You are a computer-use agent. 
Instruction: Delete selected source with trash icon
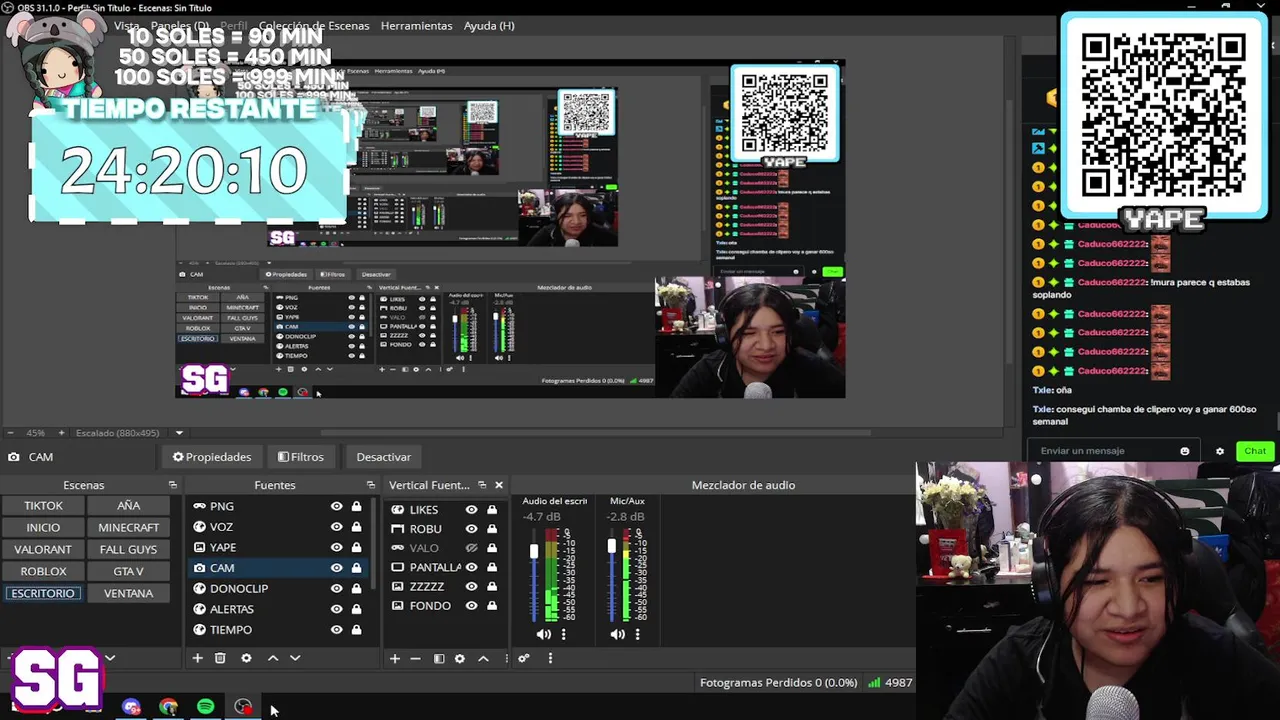tap(220, 658)
